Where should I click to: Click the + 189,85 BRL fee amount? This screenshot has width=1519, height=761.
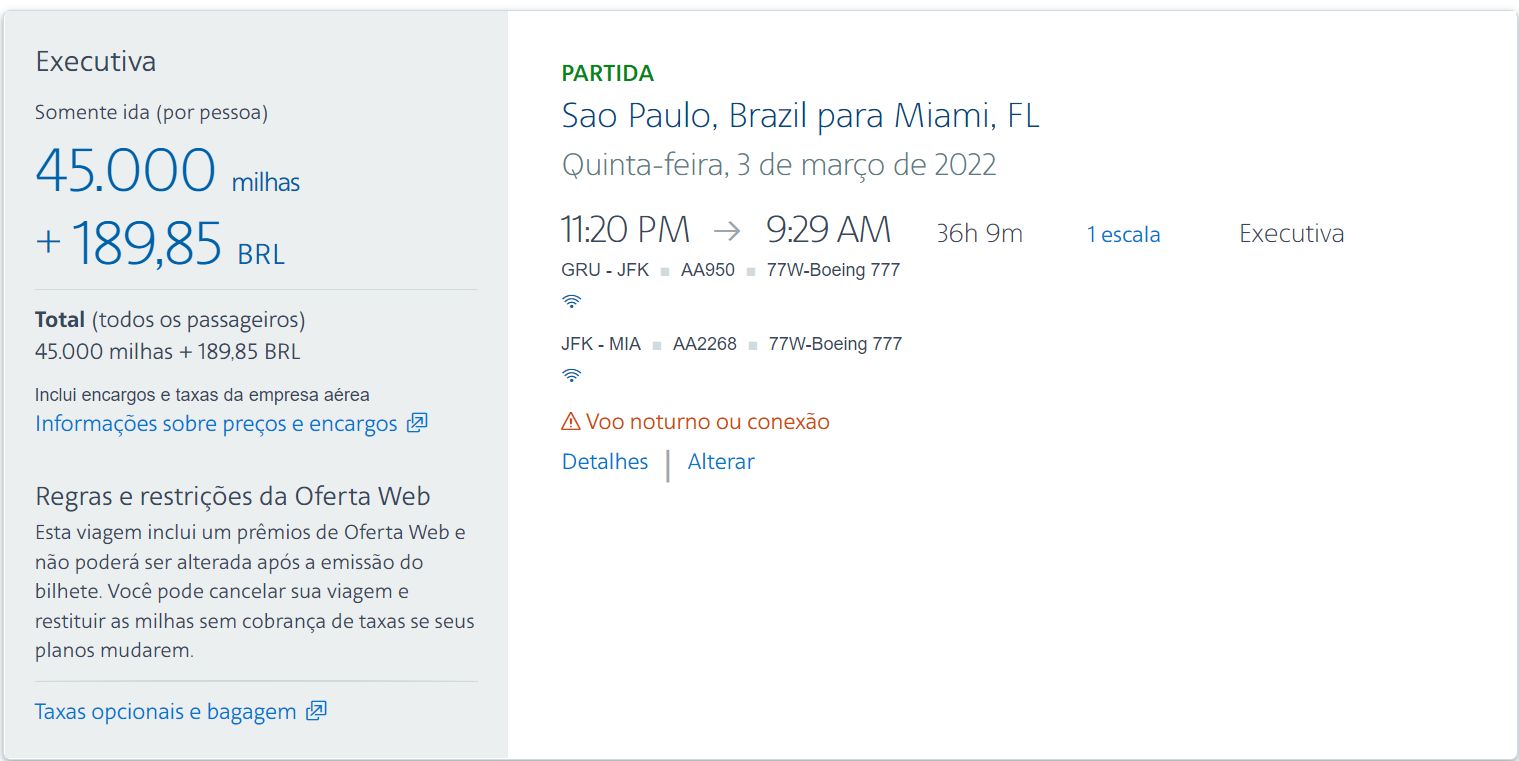(x=160, y=245)
